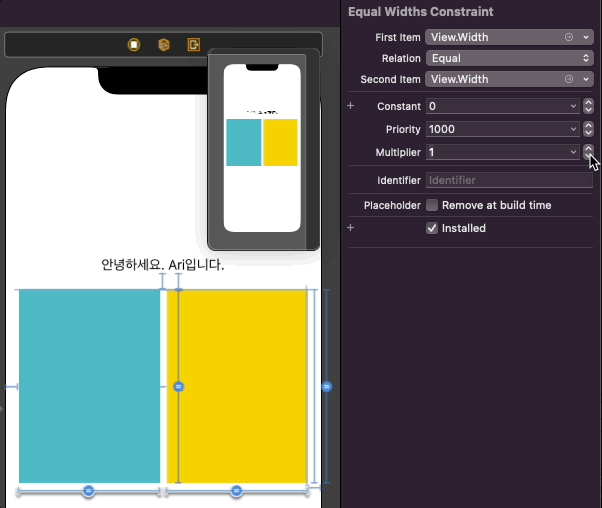Expand the Constant value dropdown arrow
The width and height of the screenshot is (602, 508).
(x=573, y=106)
